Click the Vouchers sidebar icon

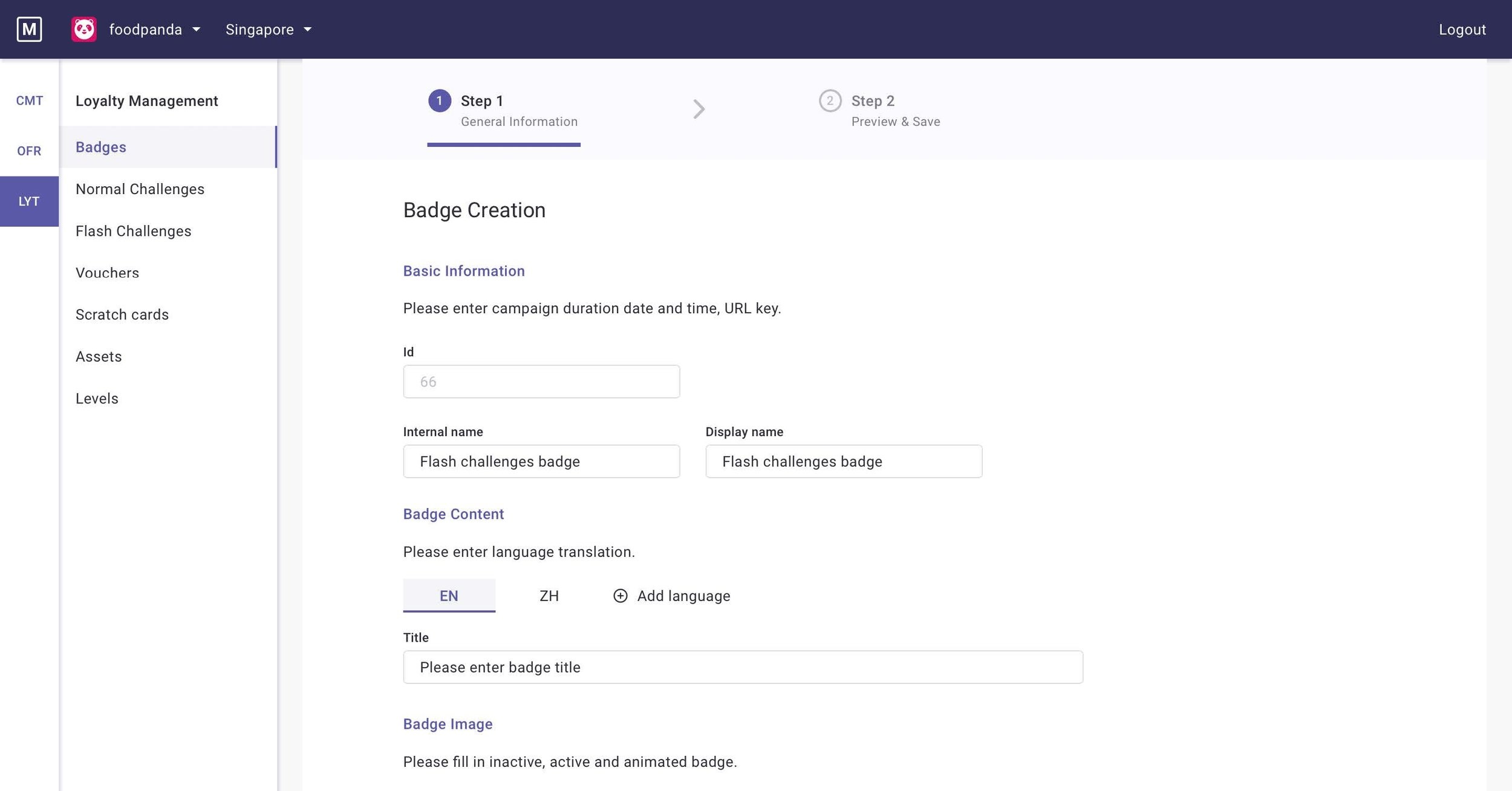click(x=107, y=272)
